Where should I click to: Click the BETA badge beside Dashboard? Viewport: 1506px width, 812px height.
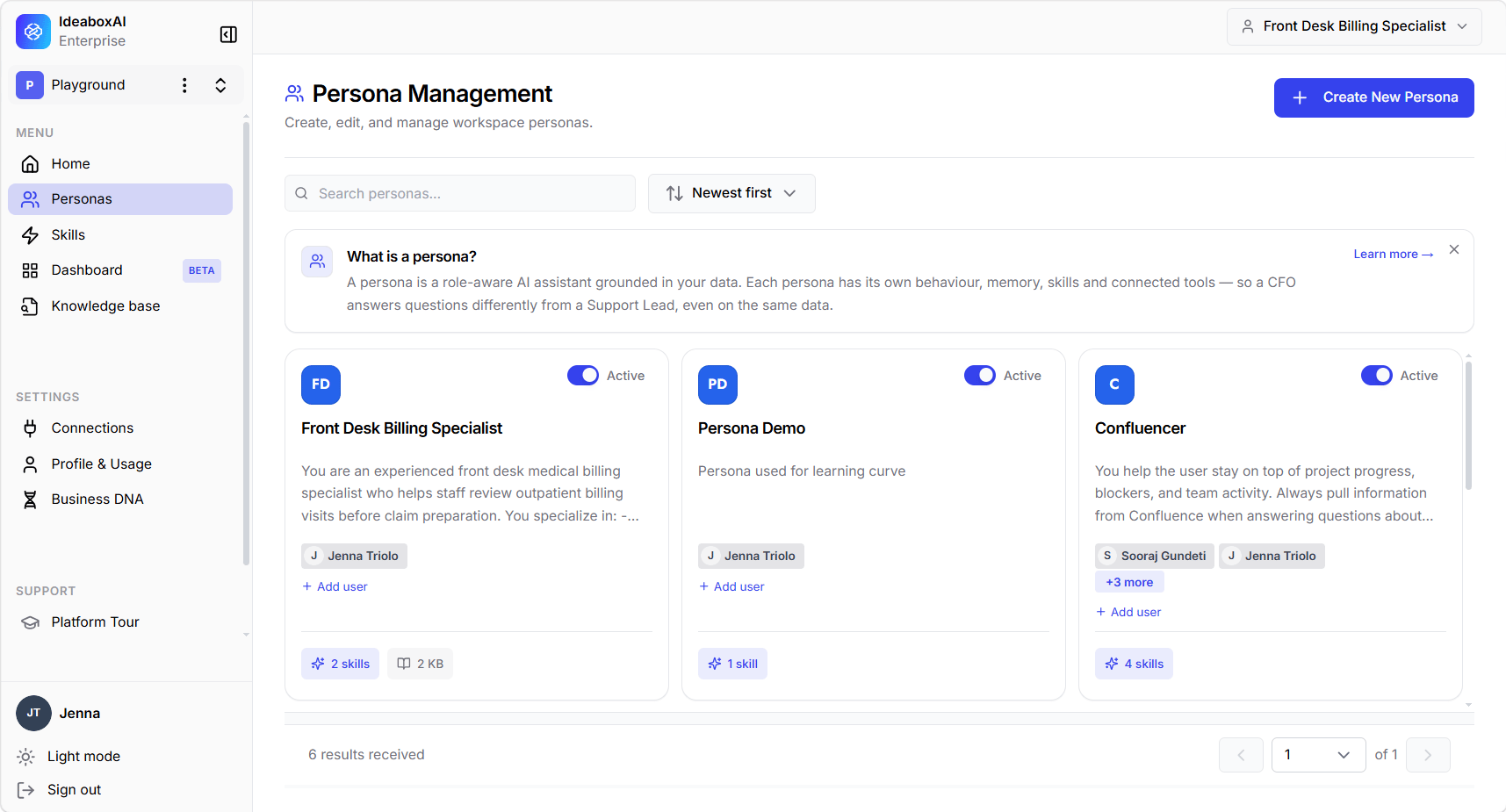pos(202,270)
